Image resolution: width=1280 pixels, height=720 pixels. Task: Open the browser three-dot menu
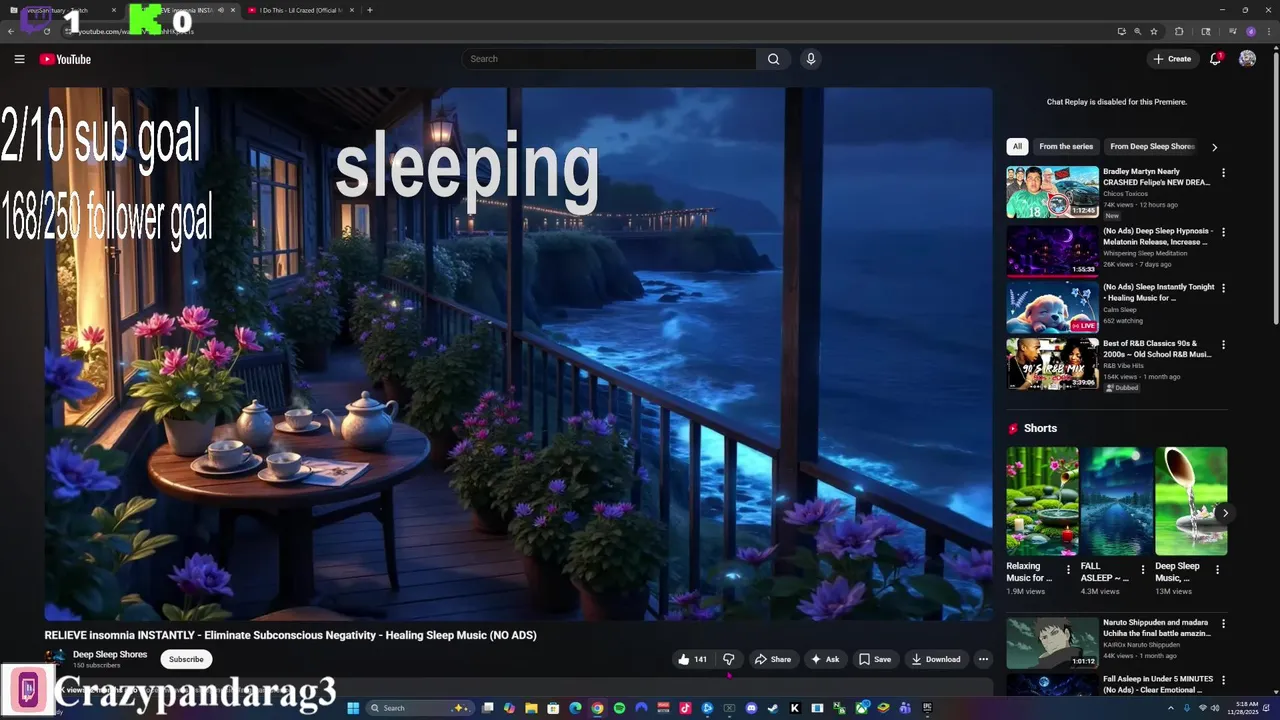coord(1269,31)
